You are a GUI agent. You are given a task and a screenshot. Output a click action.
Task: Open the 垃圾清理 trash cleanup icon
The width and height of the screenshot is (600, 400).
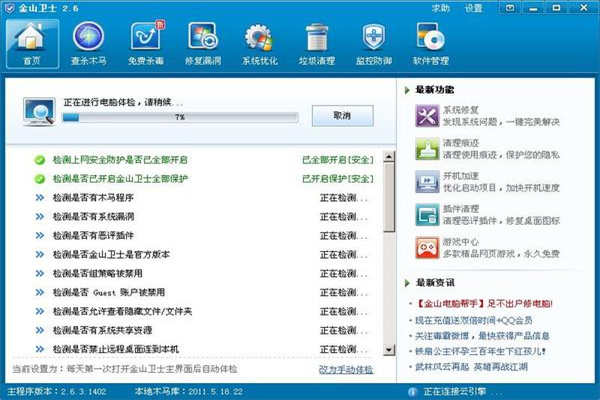click(317, 38)
